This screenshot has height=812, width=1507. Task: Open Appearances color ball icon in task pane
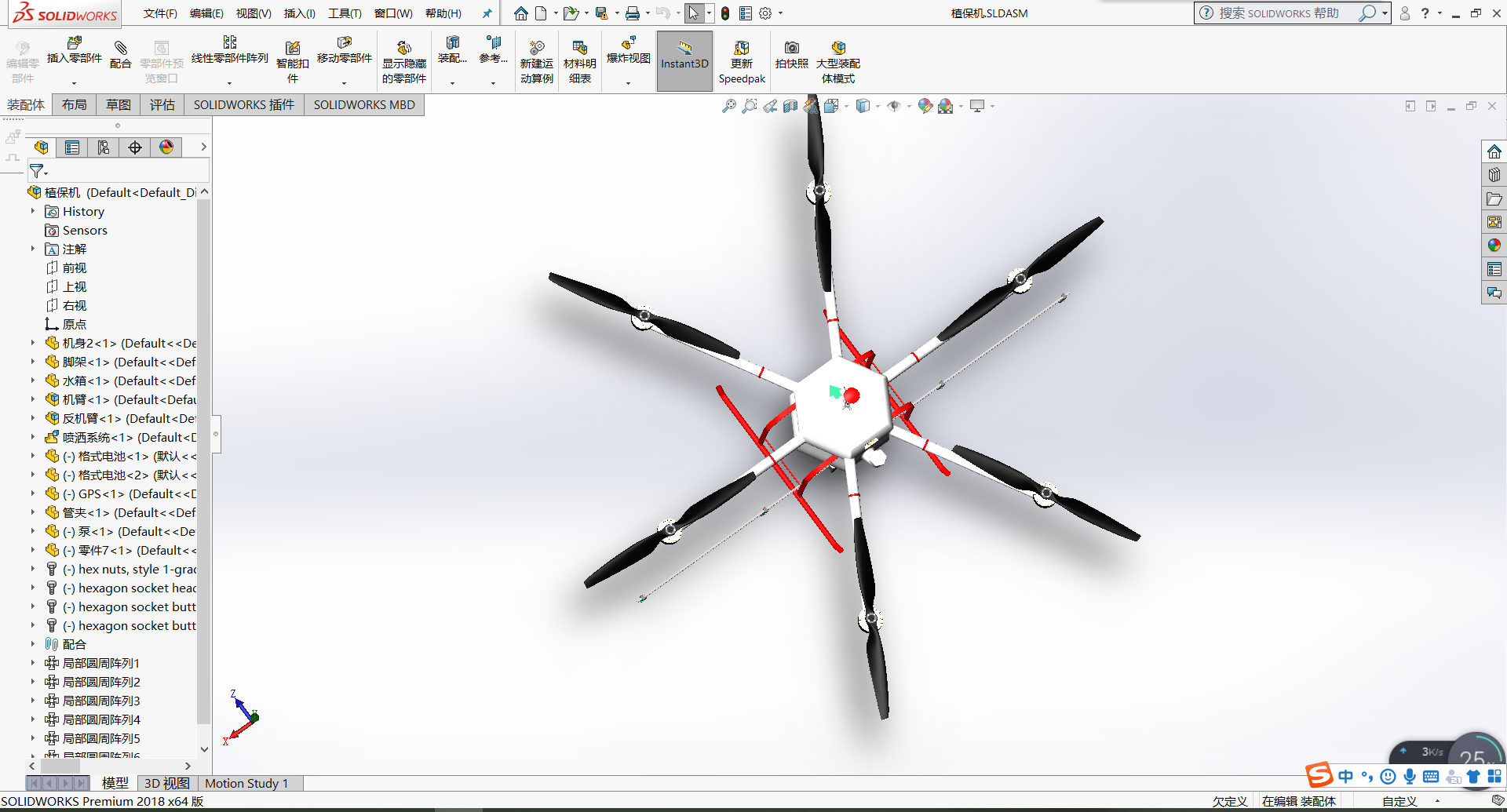[x=1494, y=246]
